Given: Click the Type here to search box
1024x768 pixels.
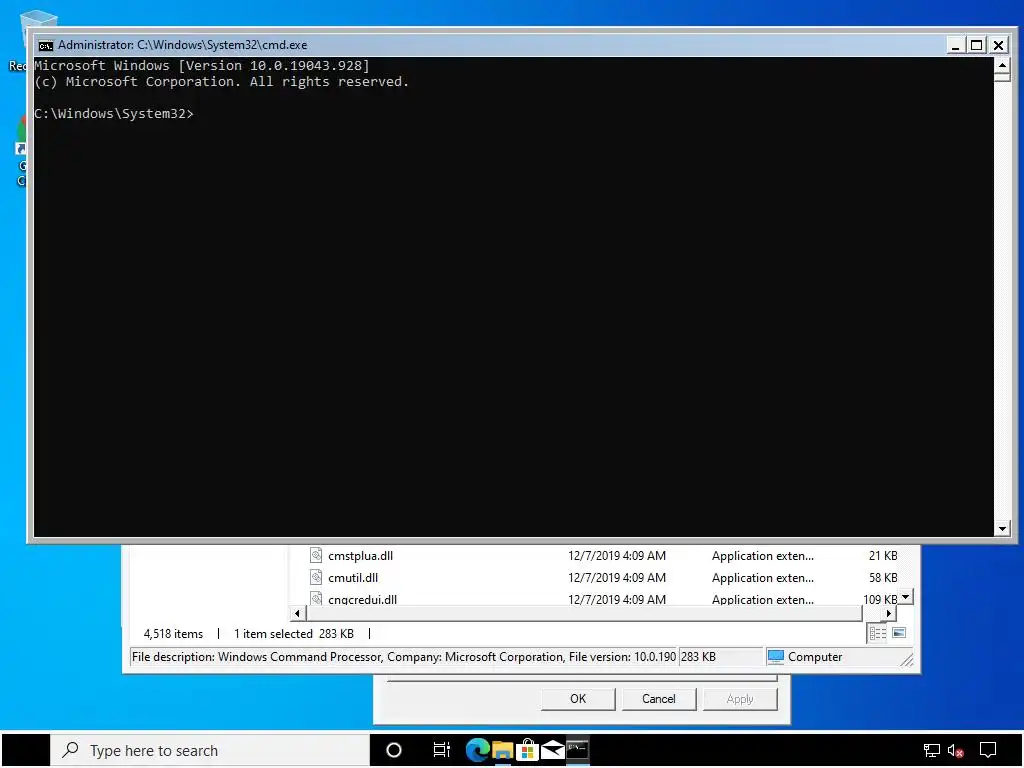Looking at the screenshot, I should tap(210, 750).
